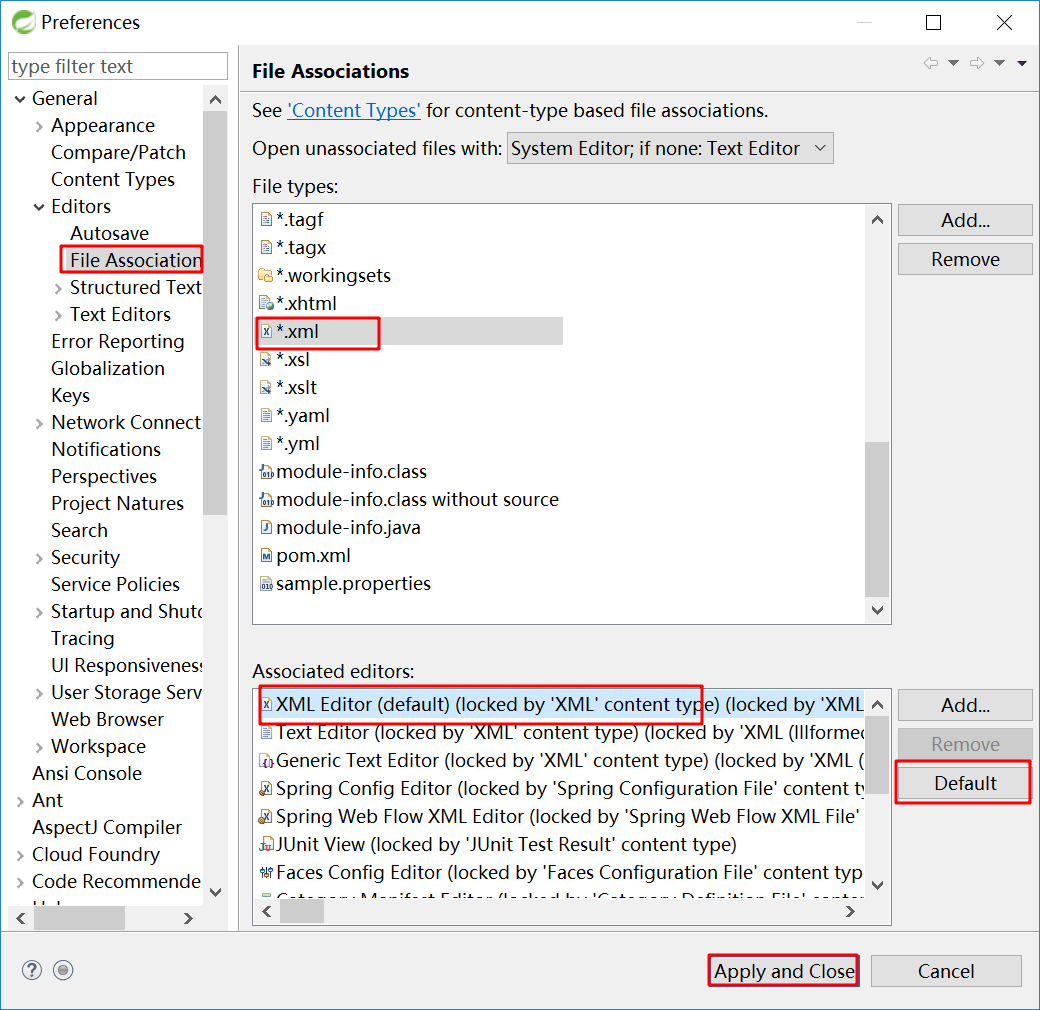This screenshot has width=1040, height=1010.
Task: Select Web Browser in the tree
Action: (107, 720)
